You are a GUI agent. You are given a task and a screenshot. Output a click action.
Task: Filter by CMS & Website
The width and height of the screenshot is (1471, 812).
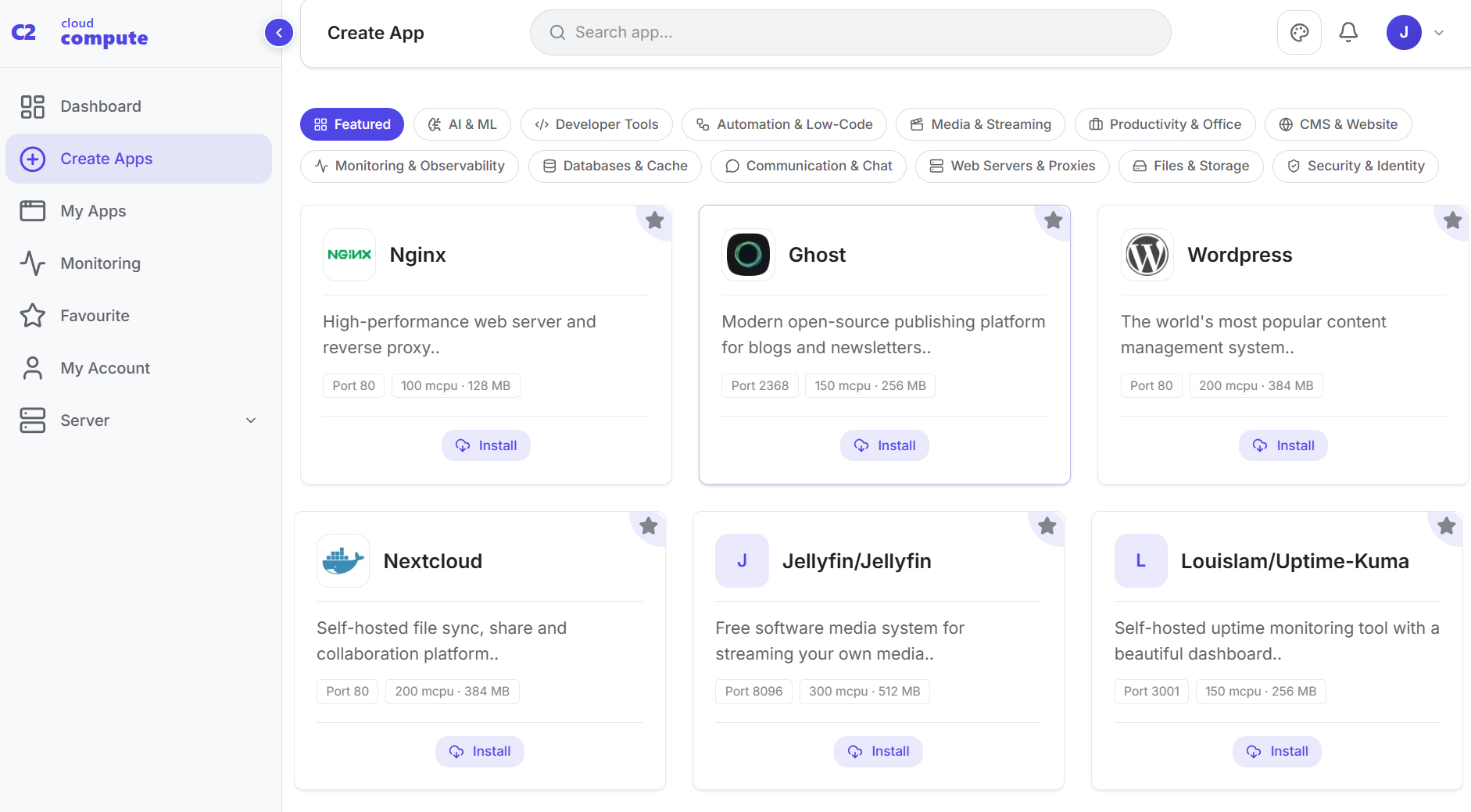pyautogui.click(x=1338, y=124)
